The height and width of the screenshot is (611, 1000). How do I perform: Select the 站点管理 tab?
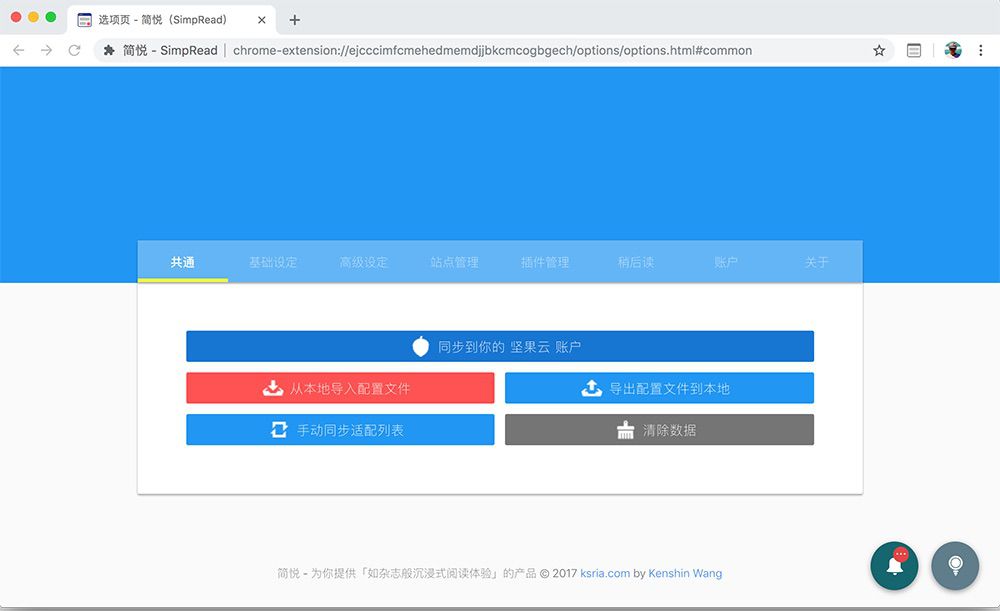point(454,262)
